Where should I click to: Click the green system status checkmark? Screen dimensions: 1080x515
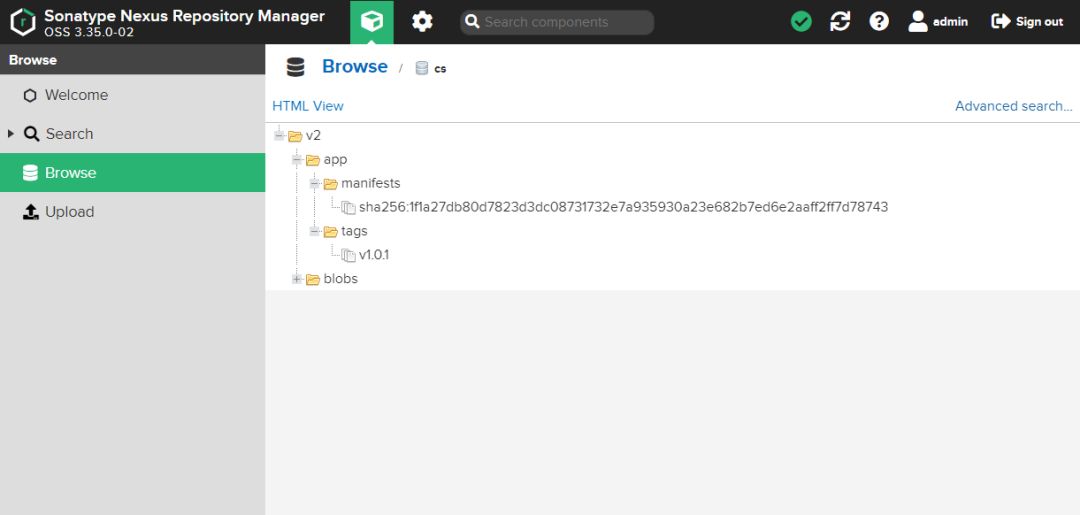coord(801,22)
